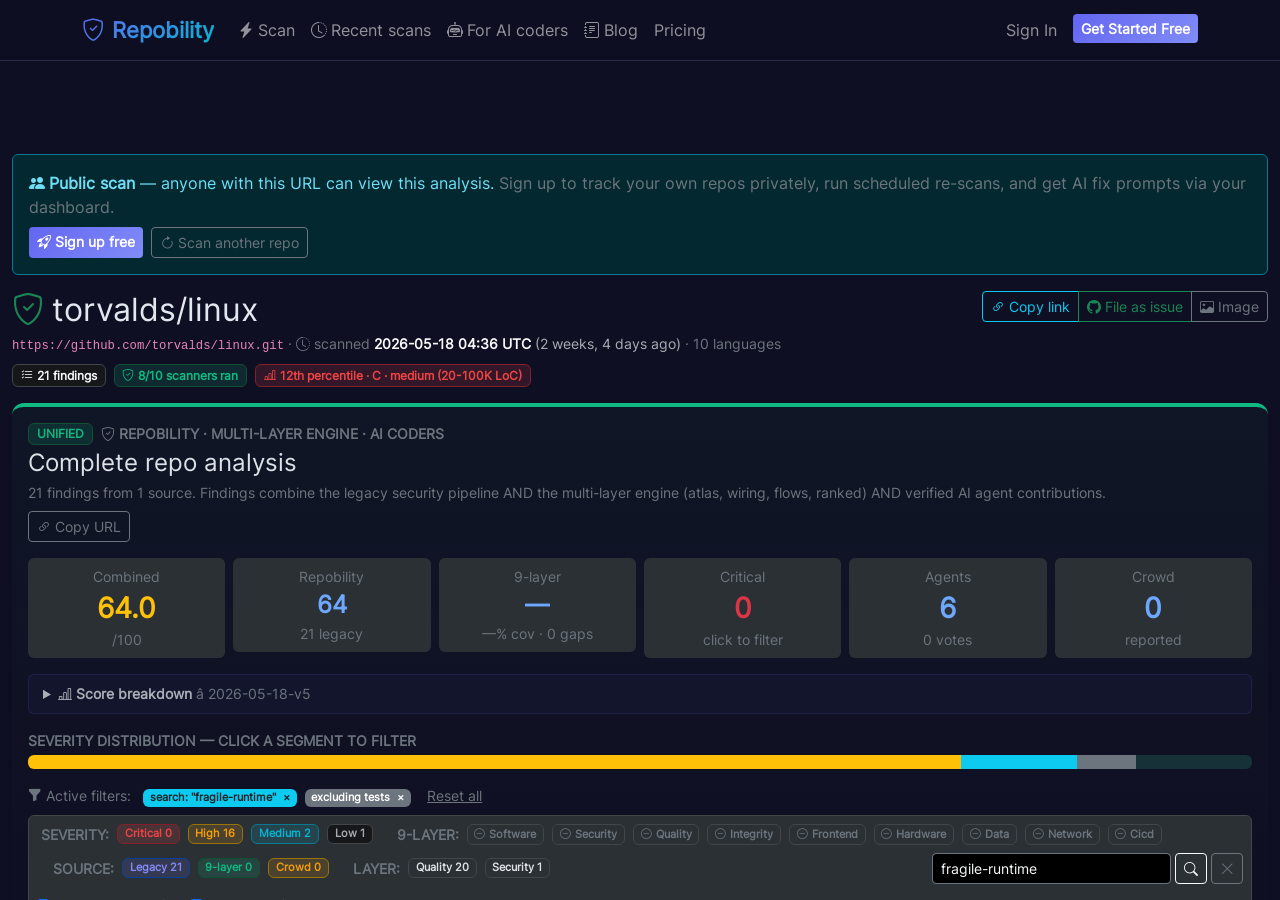Screen dimensions: 1280x900
Task: Toggle the 9-layer Security filter
Action: 588,834
